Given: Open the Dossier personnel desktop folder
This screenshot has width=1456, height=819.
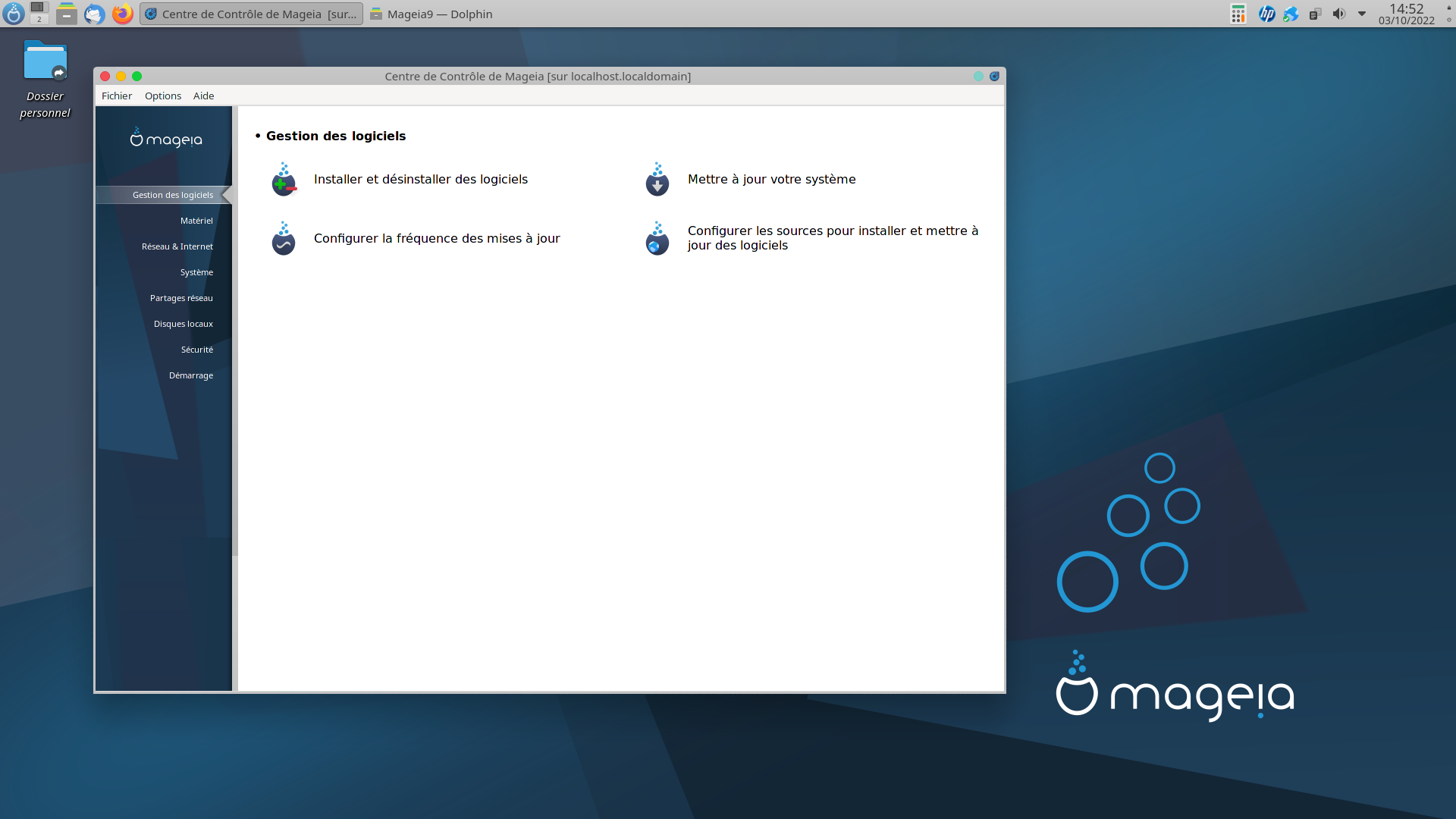Looking at the screenshot, I should pos(45,79).
